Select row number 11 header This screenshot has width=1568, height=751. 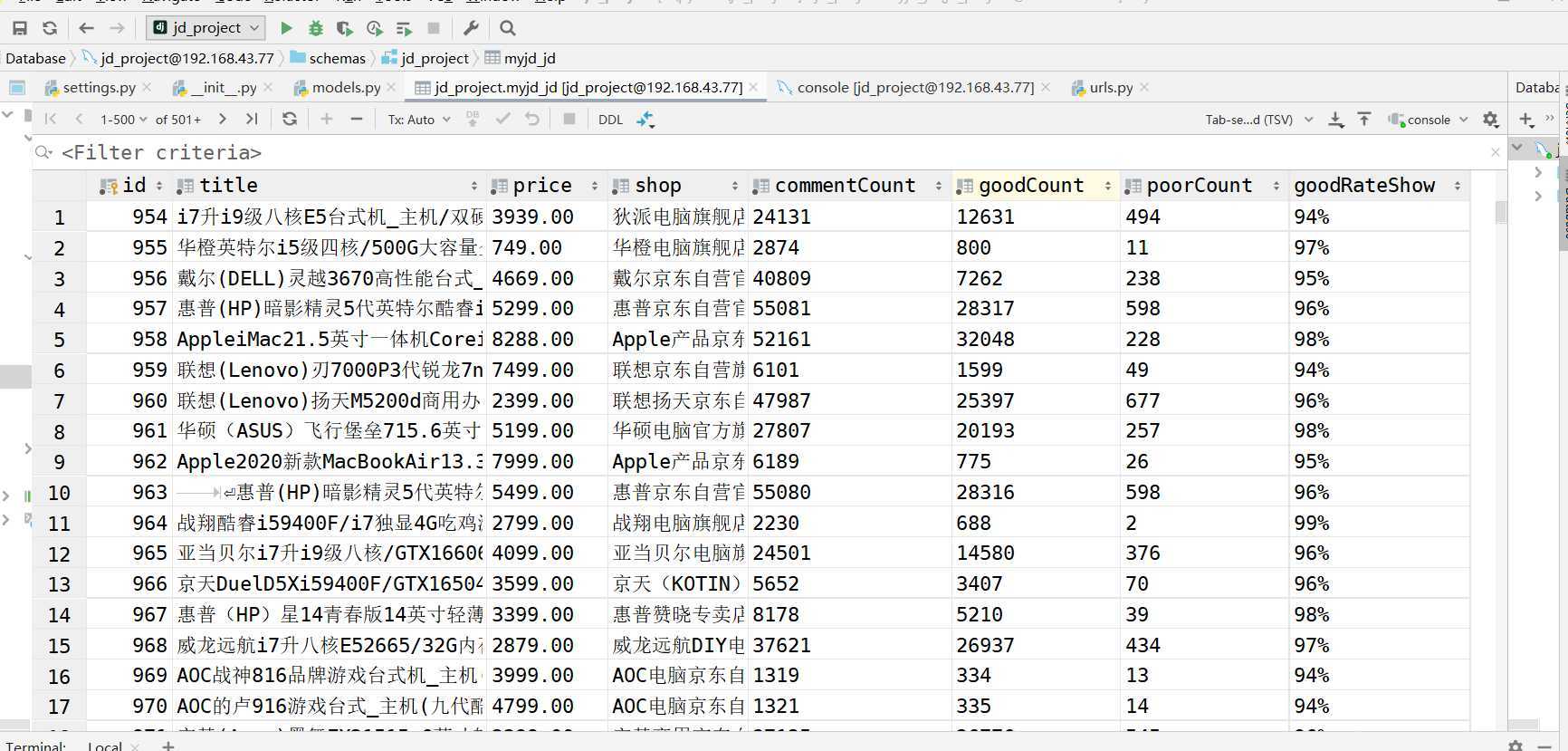tap(59, 524)
